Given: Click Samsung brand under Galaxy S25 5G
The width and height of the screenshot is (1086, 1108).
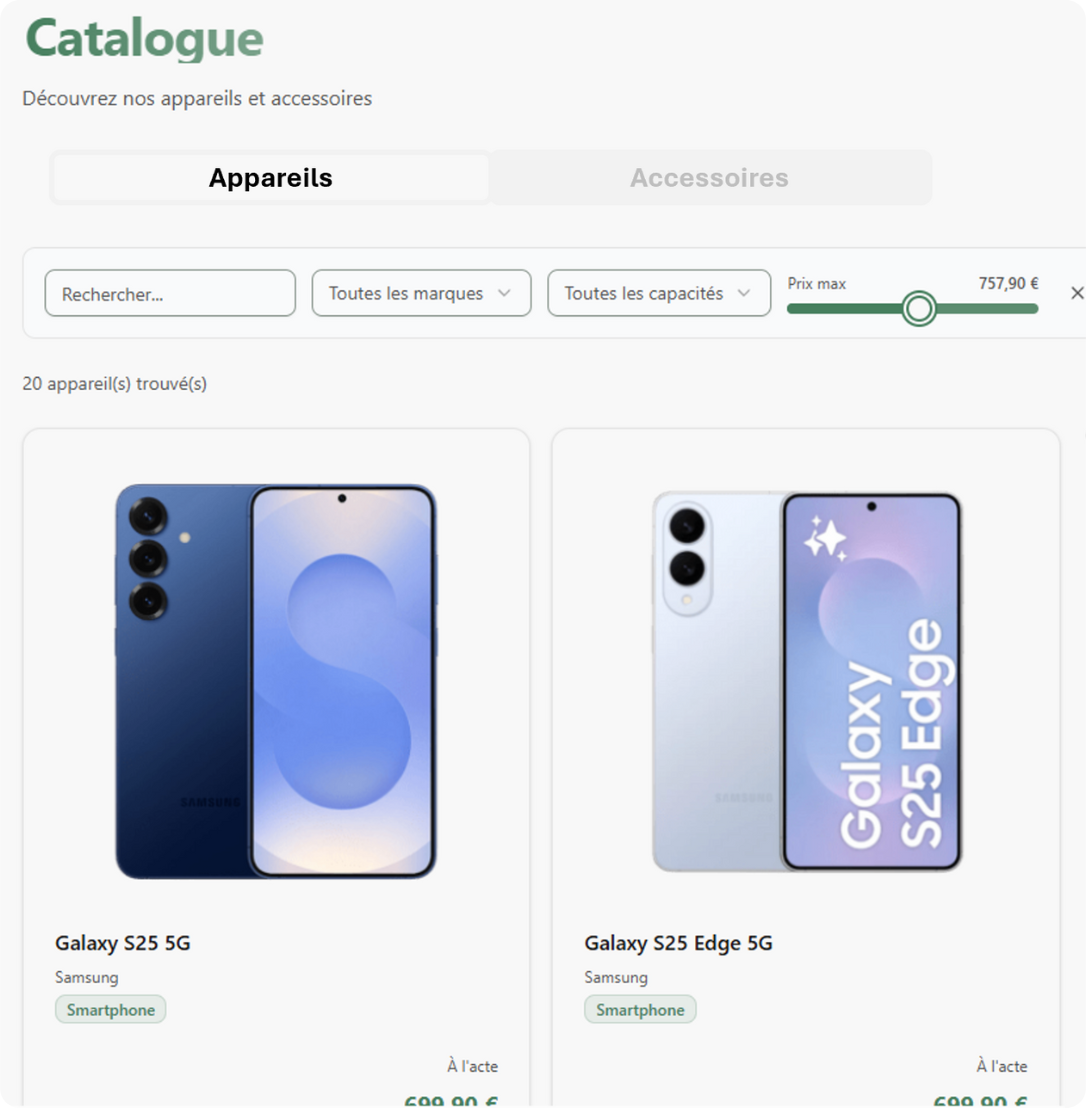Looking at the screenshot, I should click(x=87, y=977).
